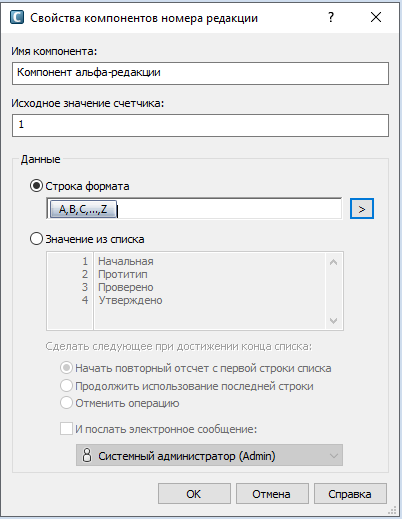The height and width of the screenshot is (519, 402).
Task: Click the Имя компонента input field
Action: coord(200,73)
